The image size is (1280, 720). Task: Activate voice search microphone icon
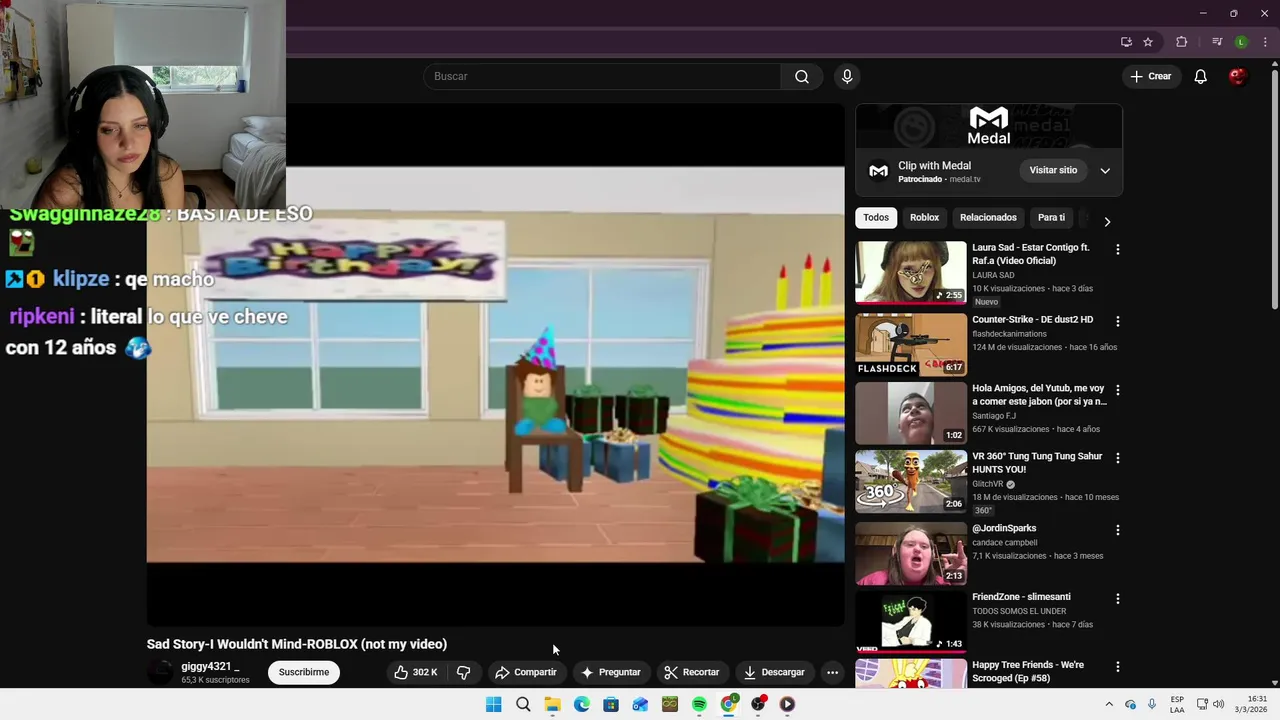[x=847, y=77]
